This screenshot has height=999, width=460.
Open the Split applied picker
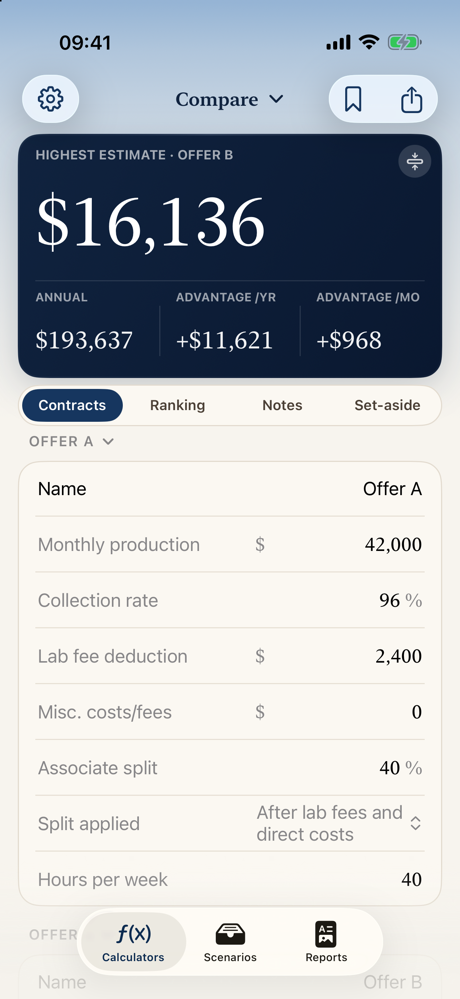coord(339,823)
